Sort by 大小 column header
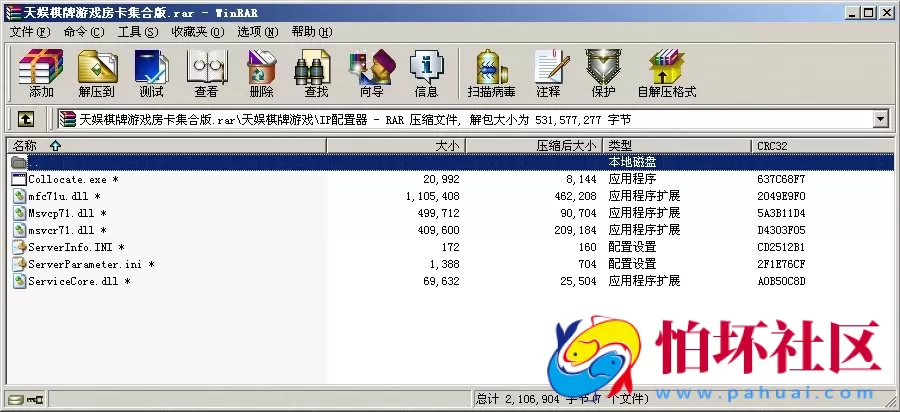Screen dimensions: 900x412 click(396, 146)
